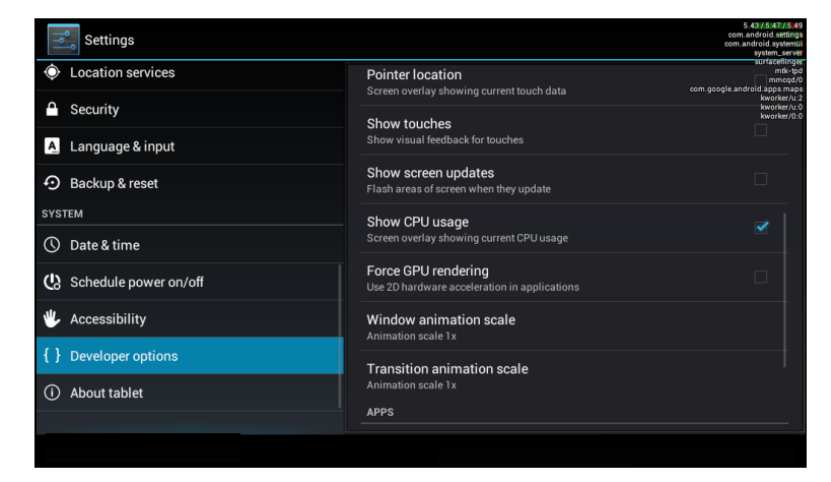
Task: Click the Settings app icon in header
Action: point(64,40)
